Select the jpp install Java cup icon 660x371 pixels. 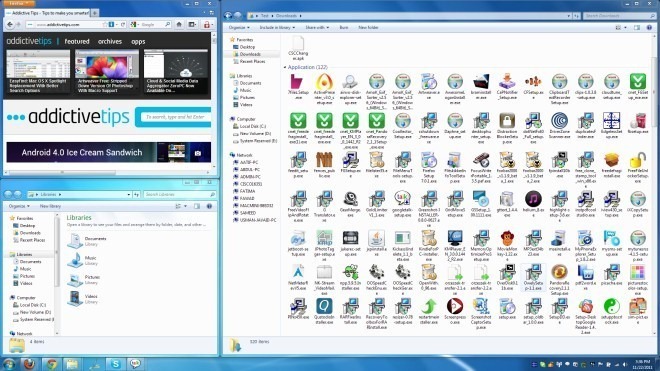point(376,238)
